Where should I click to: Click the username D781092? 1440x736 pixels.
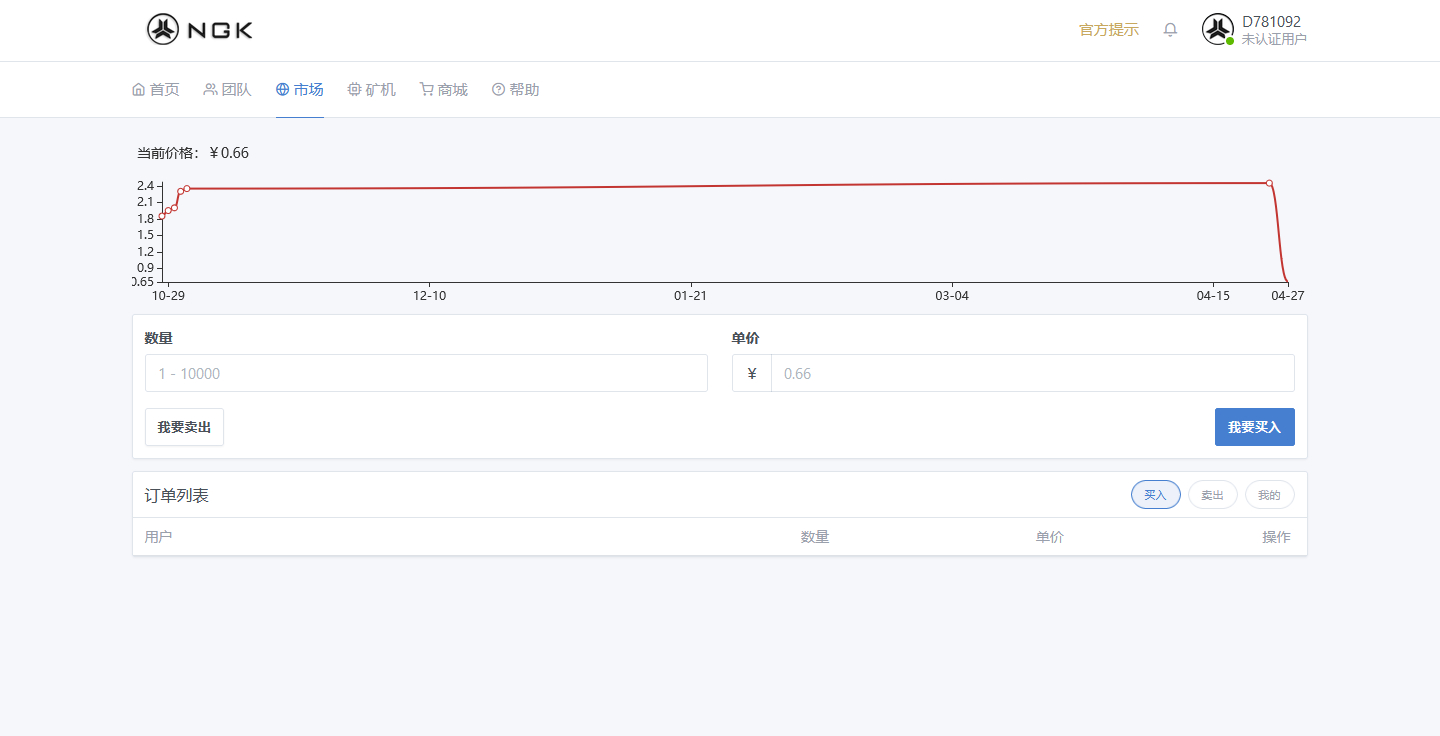pyautogui.click(x=1271, y=22)
